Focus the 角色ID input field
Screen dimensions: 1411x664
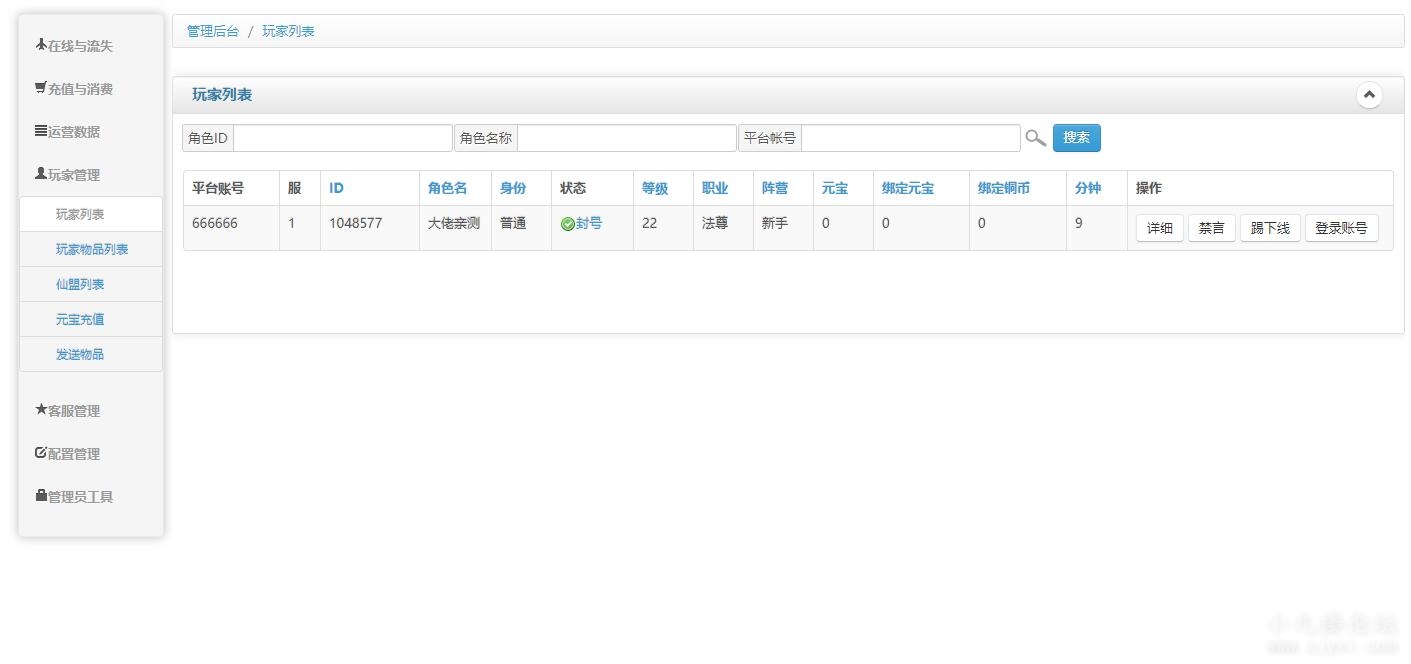tap(342, 138)
